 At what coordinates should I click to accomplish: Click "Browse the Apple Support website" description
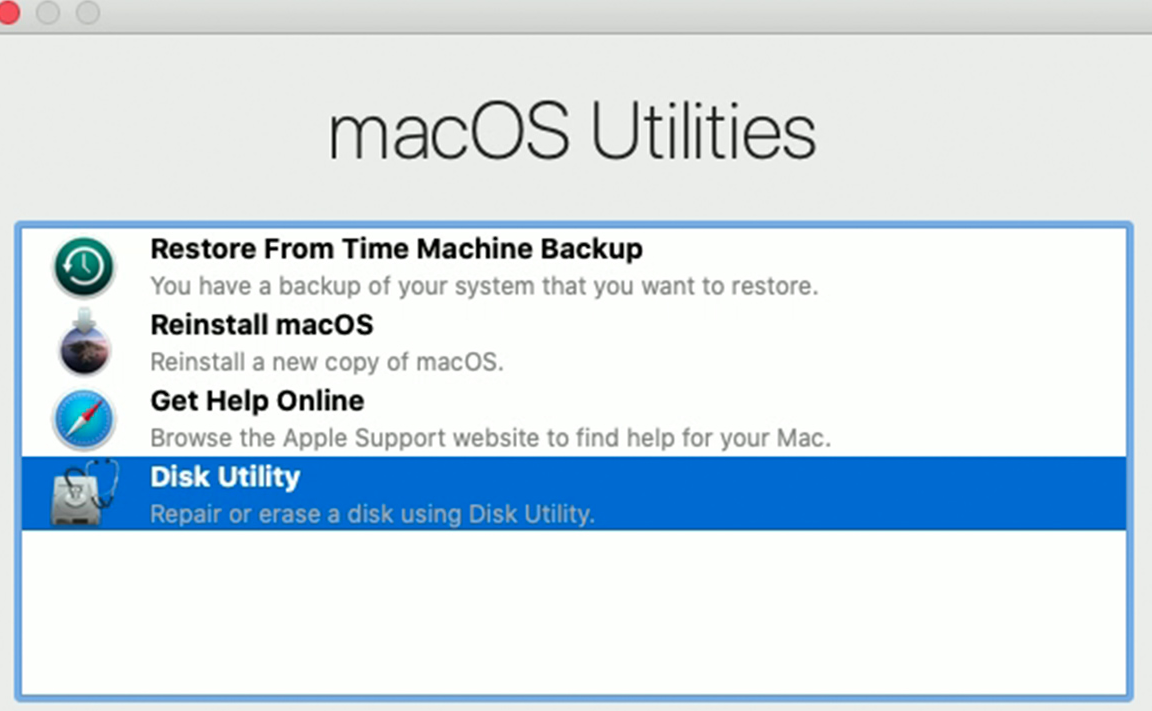490,438
